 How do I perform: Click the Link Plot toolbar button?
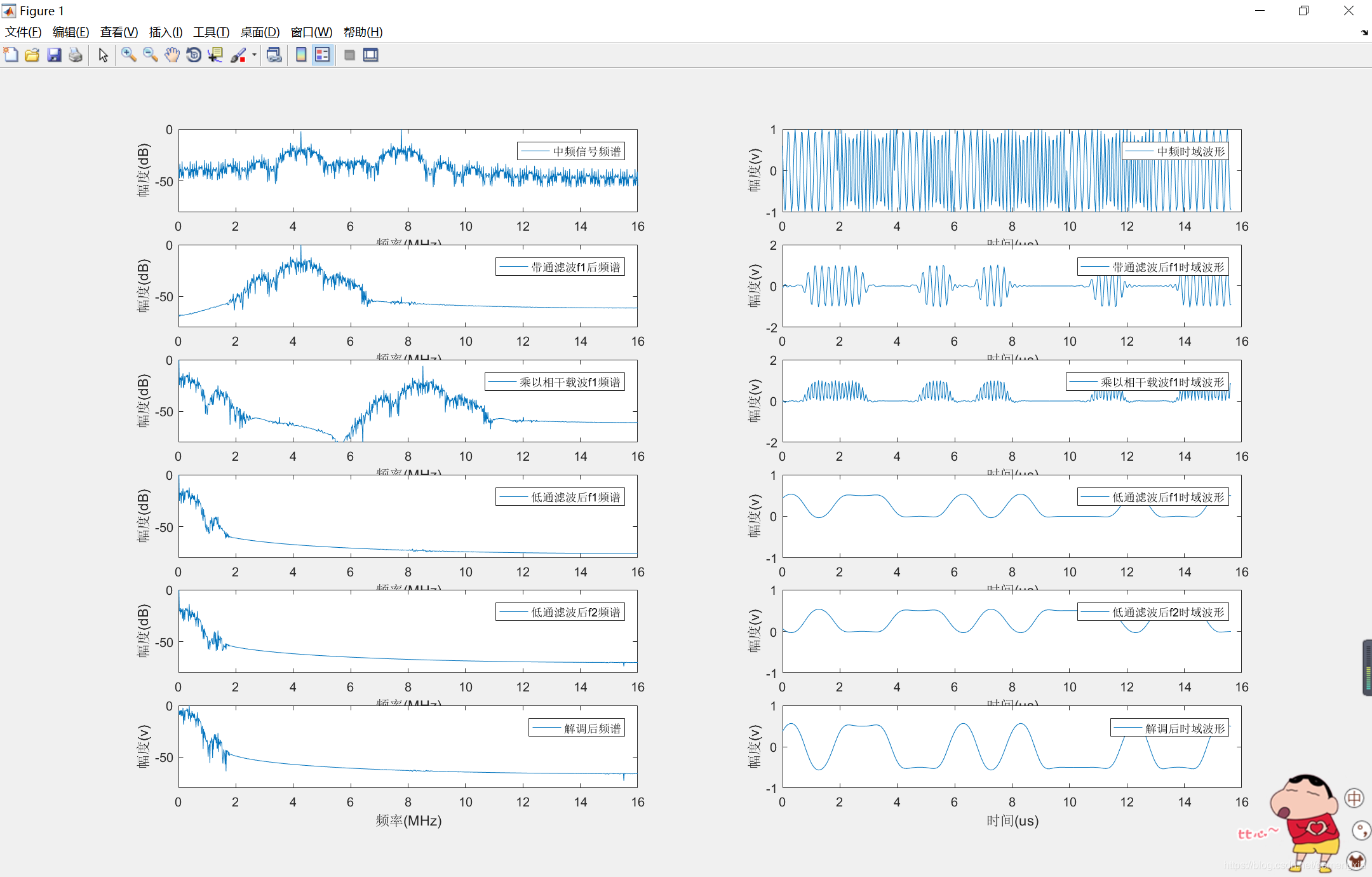[274, 55]
